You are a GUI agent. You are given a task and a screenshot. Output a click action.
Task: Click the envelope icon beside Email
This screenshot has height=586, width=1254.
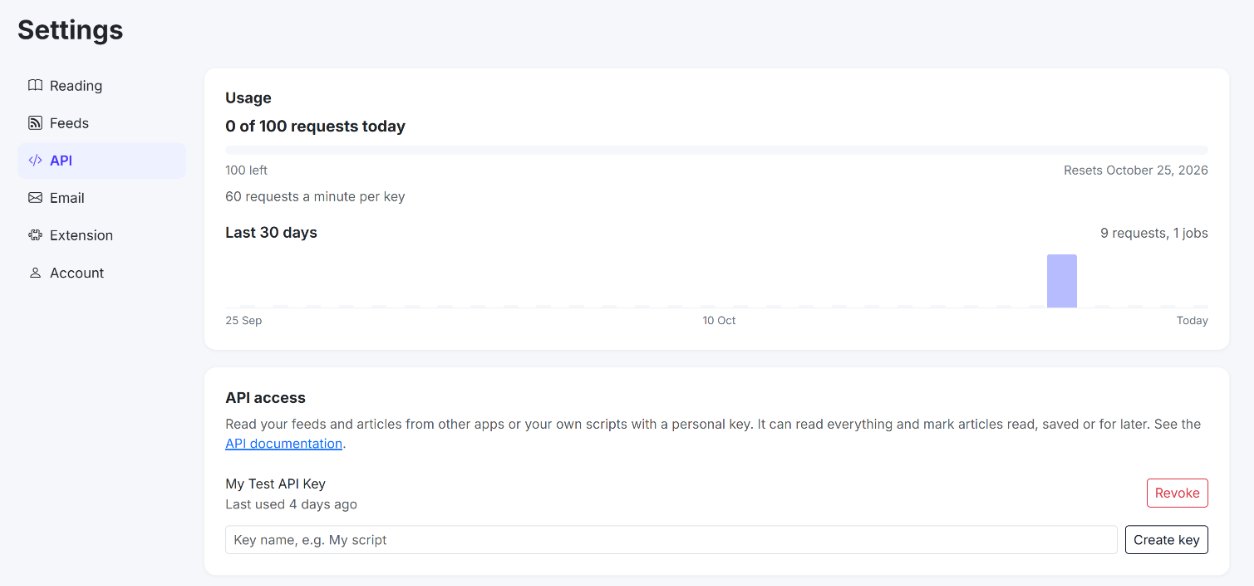[35, 198]
